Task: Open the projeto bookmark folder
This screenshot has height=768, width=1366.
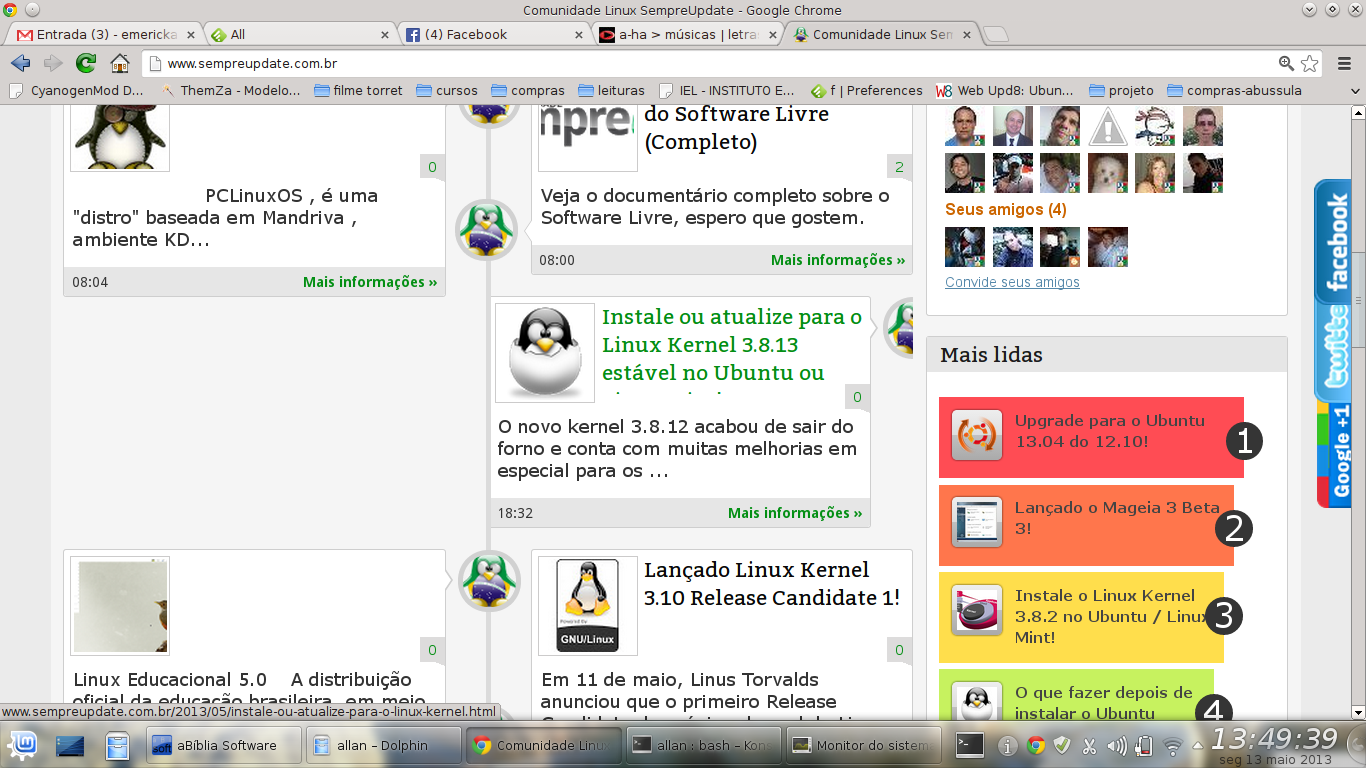Action: (x=1121, y=90)
